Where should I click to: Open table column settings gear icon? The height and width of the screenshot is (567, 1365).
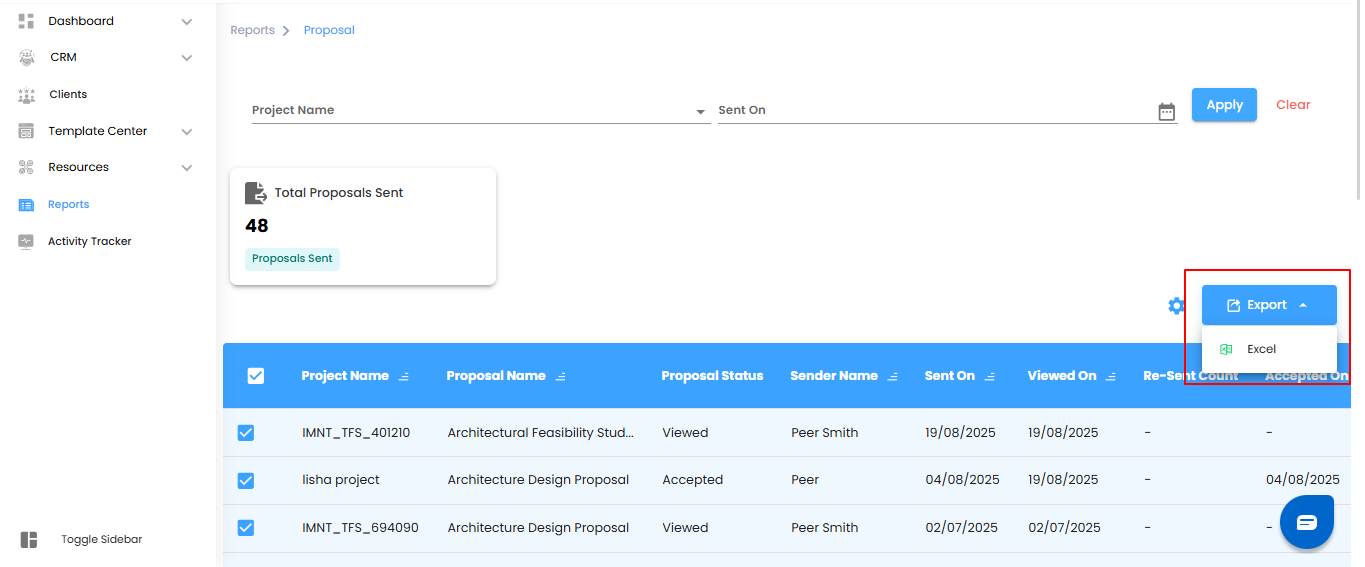point(1176,306)
